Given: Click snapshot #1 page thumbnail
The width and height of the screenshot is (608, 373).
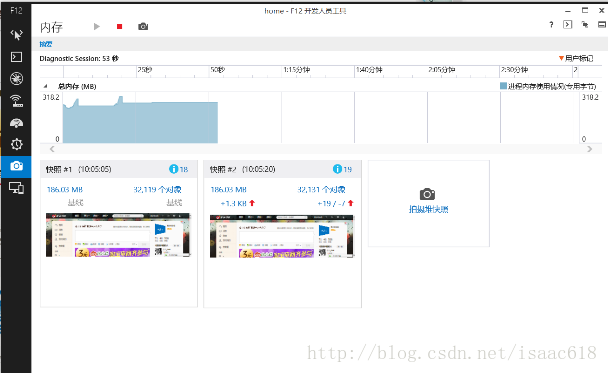Looking at the screenshot, I should 118,235.
